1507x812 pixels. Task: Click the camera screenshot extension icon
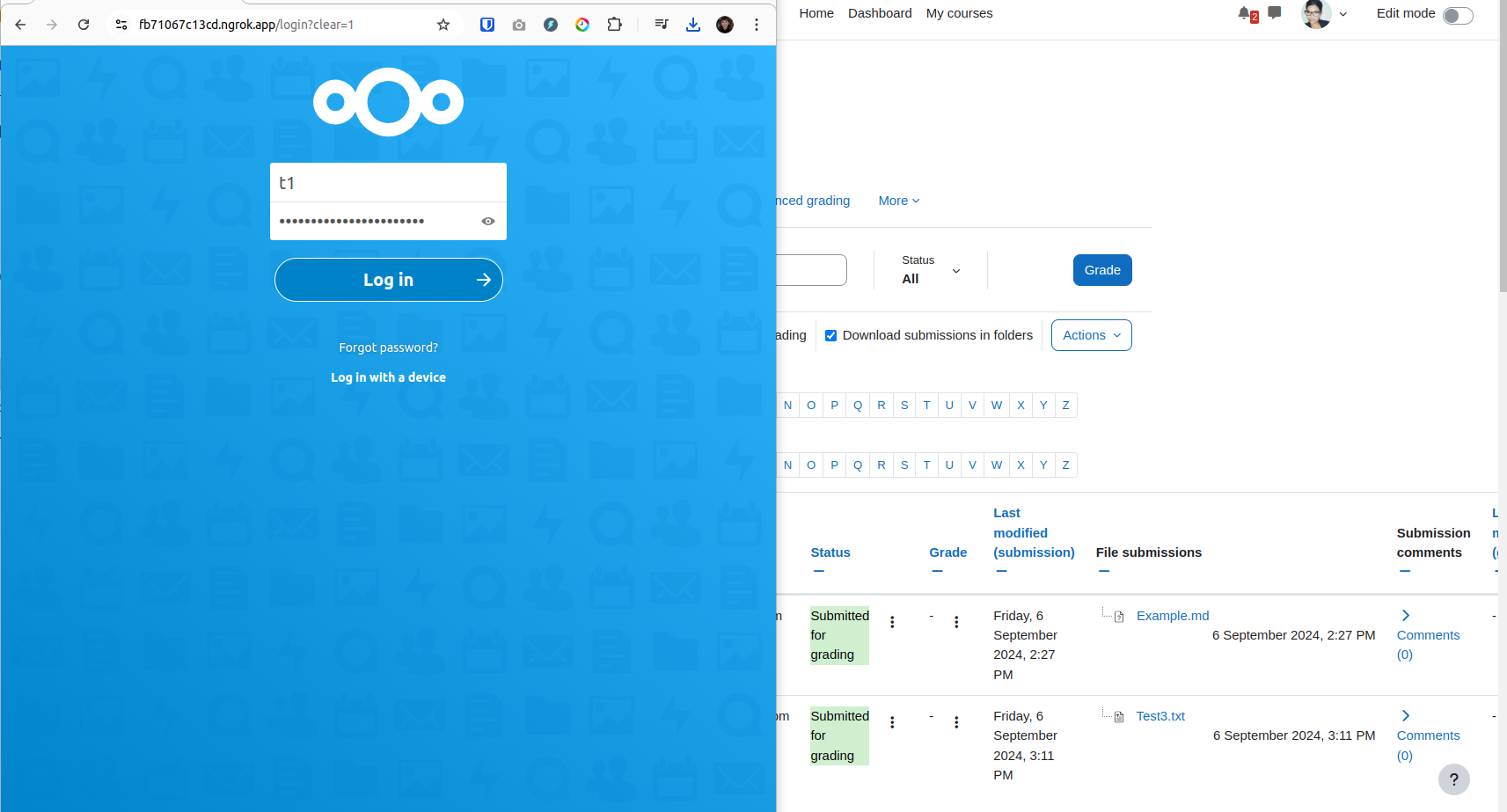coord(519,25)
